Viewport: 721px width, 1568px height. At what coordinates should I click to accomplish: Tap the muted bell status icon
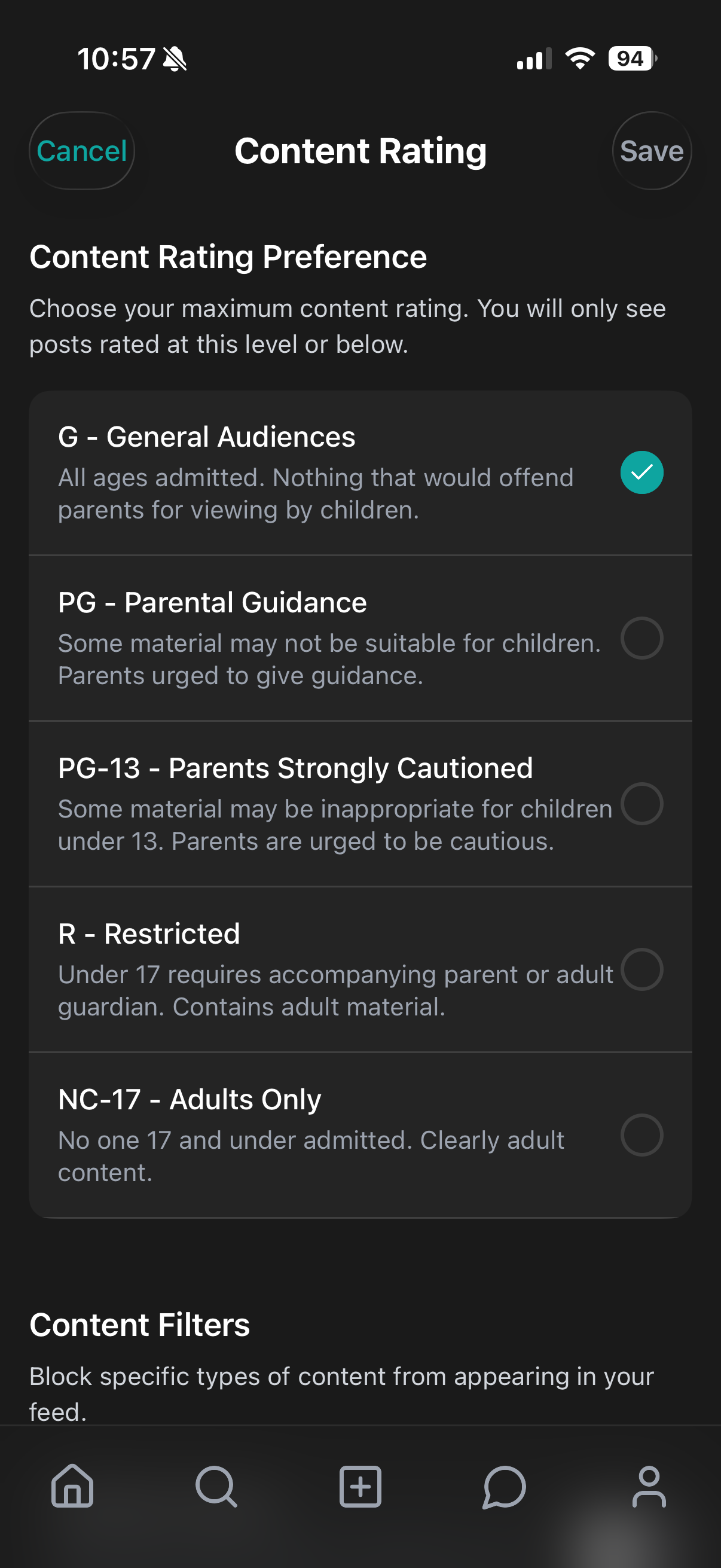tap(175, 59)
